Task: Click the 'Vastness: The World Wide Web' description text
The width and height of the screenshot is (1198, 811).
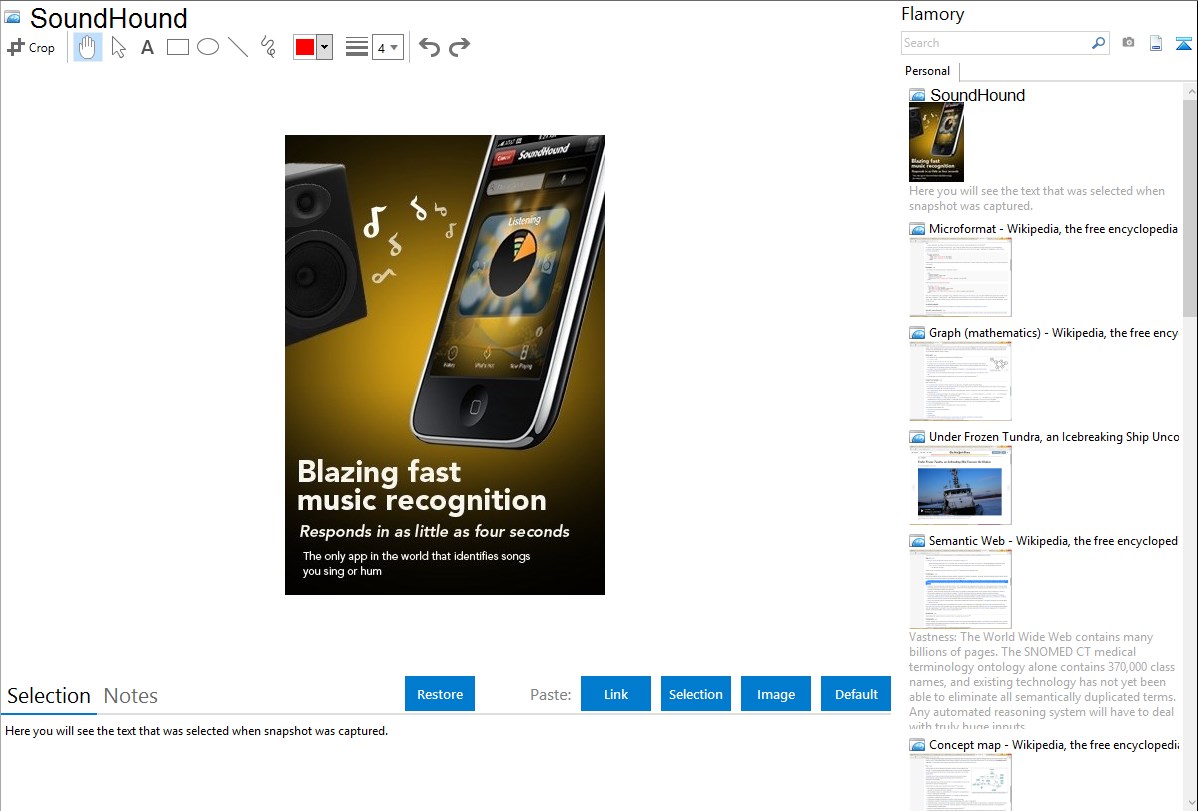Action: [x=1042, y=682]
